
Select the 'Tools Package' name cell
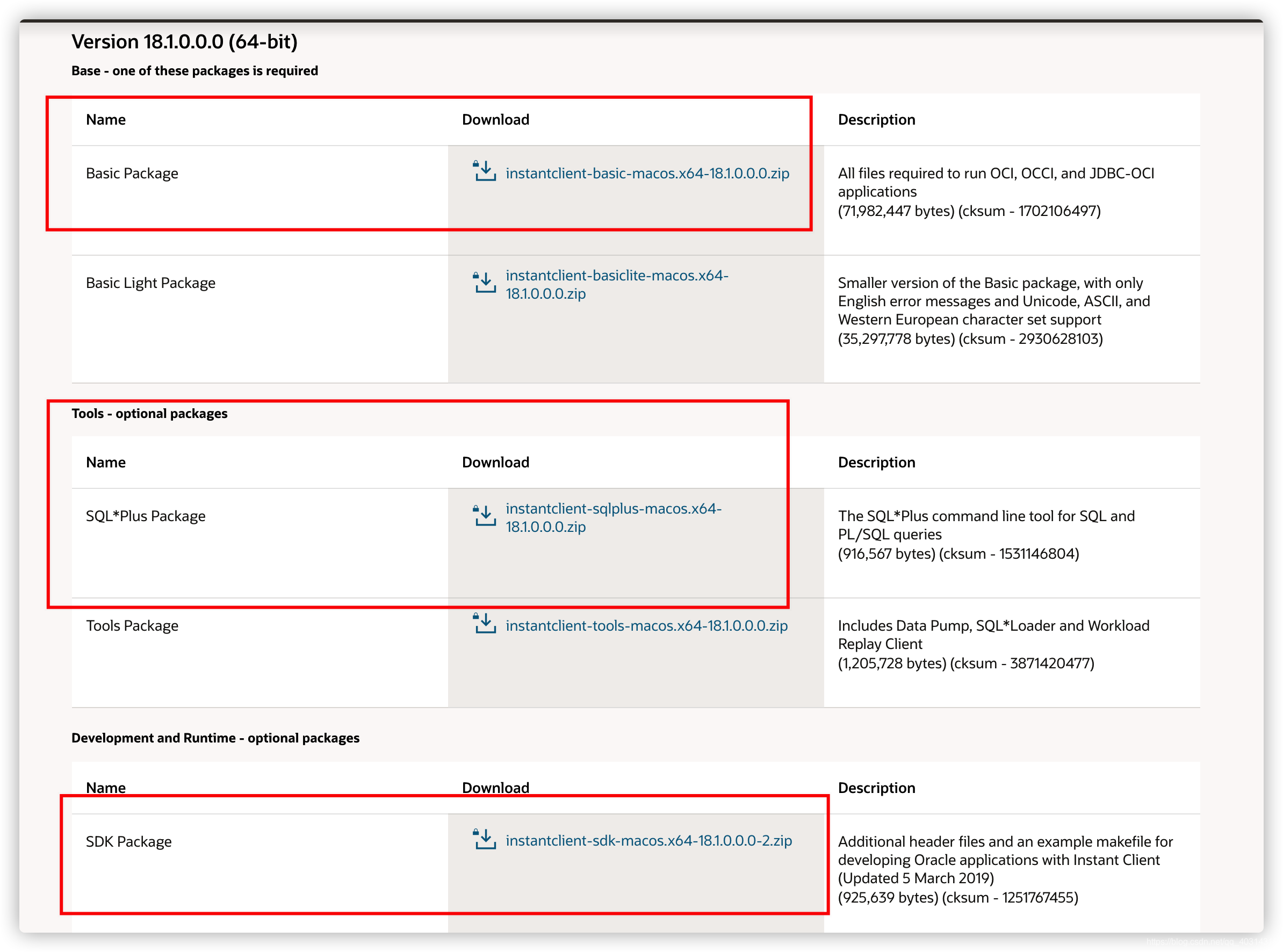[132, 626]
